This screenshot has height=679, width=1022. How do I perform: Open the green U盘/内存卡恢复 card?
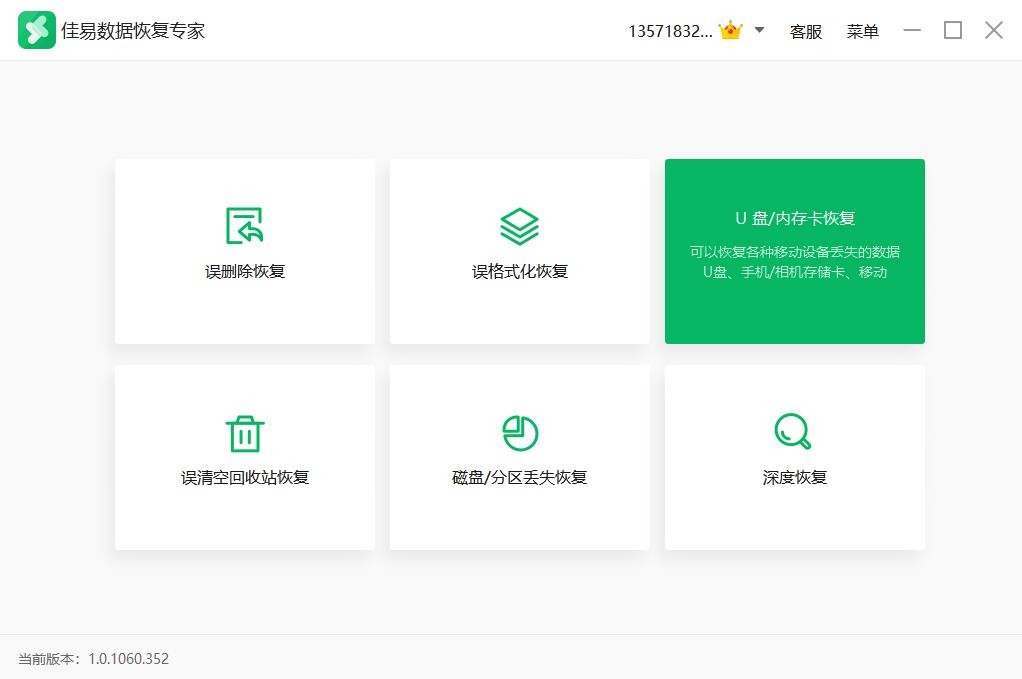pyautogui.click(x=794, y=251)
